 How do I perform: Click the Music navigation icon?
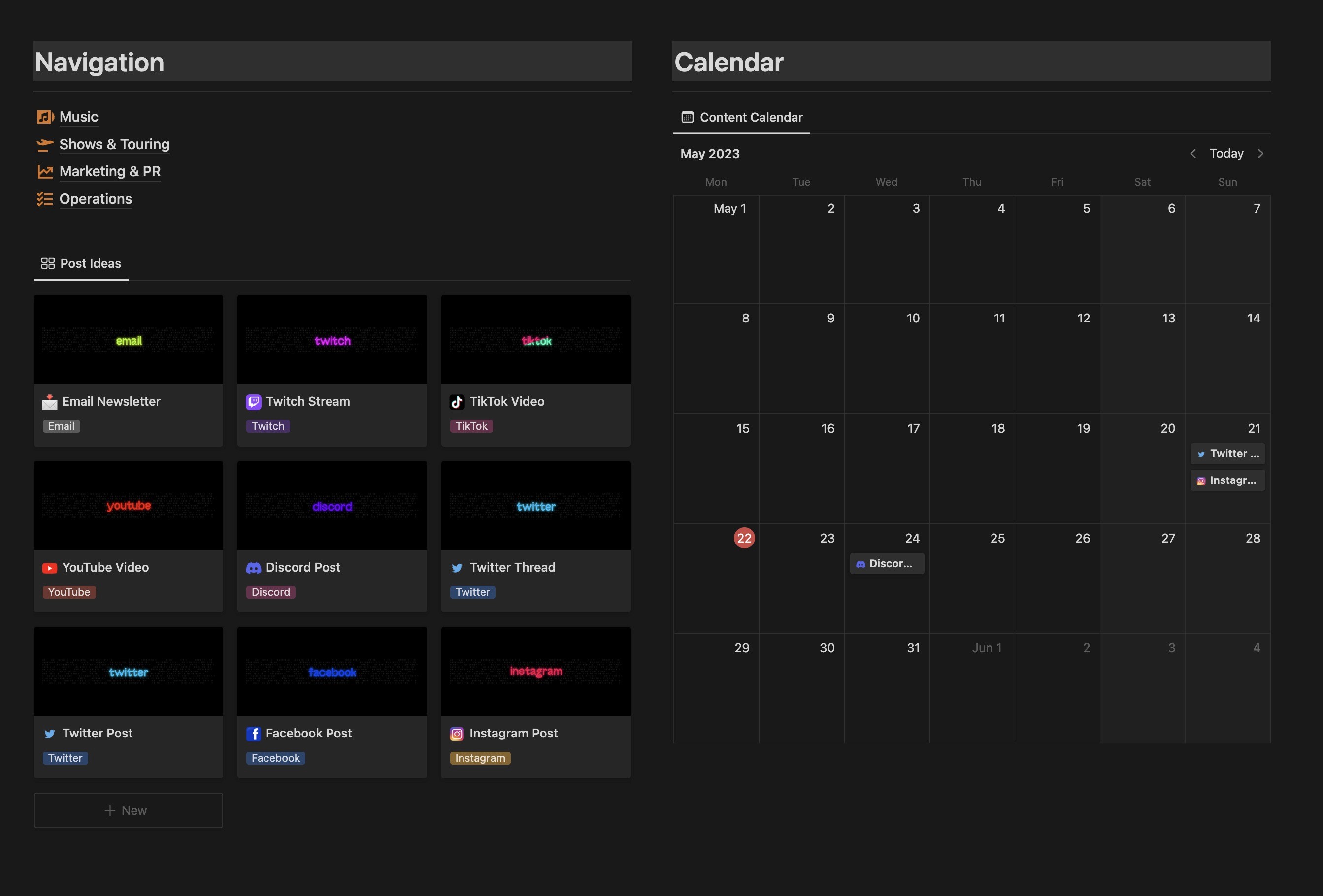coord(45,117)
